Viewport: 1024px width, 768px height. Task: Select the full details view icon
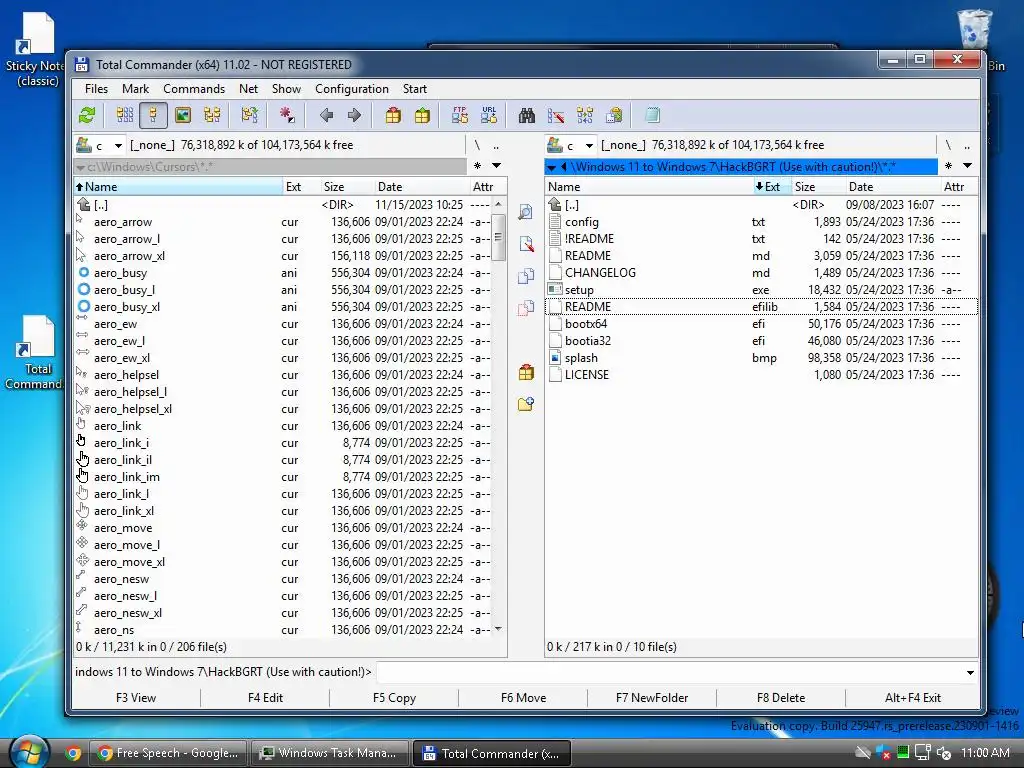click(153, 116)
